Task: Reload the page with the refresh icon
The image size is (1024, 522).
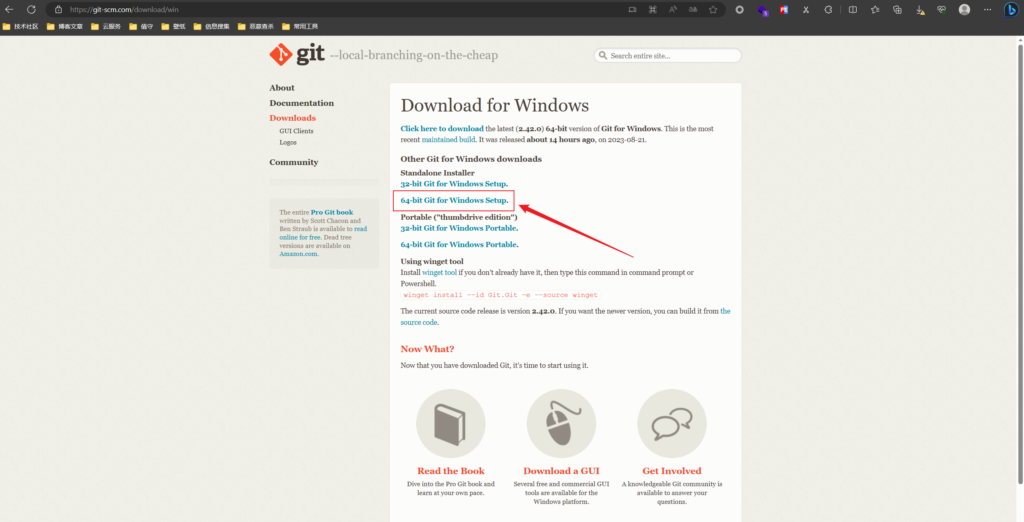Action: click(31, 10)
